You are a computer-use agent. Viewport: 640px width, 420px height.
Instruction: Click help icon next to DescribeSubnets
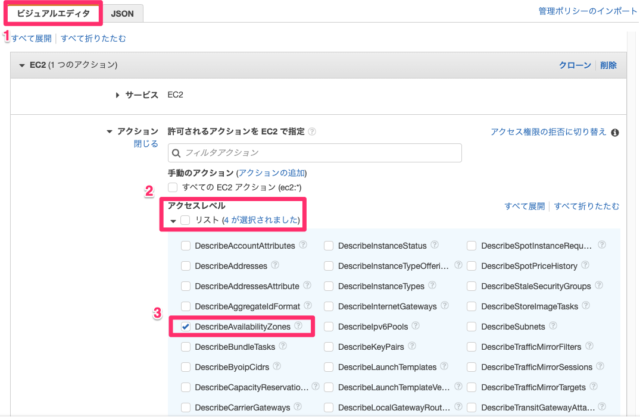coord(553,326)
